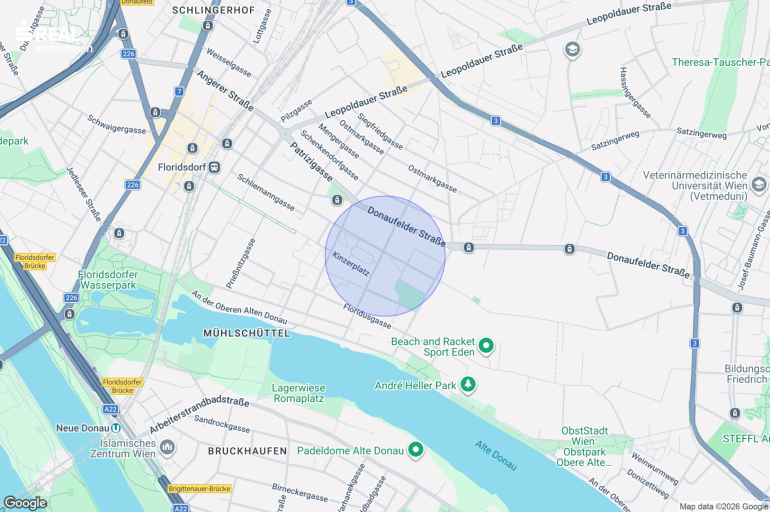770x512 pixels.
Task: Click the Floridsdorf train station icon
Action: click(215, 167)
